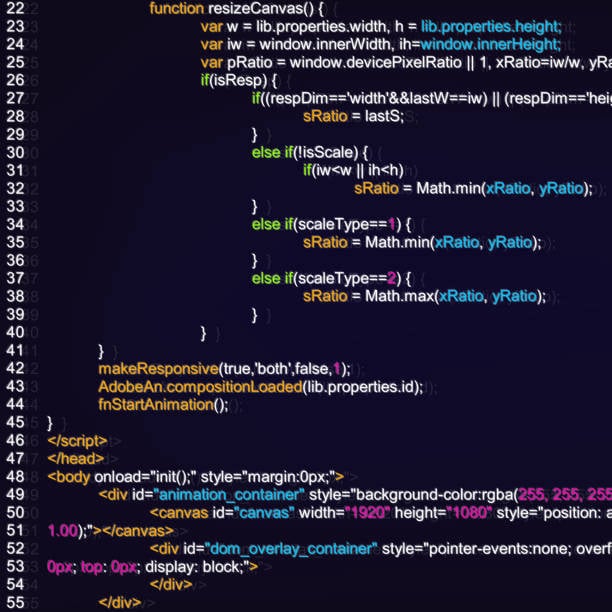Viewport: 612px width, 612px height.
Task: Click the '<body' opening tag
Action: point(69,477)
